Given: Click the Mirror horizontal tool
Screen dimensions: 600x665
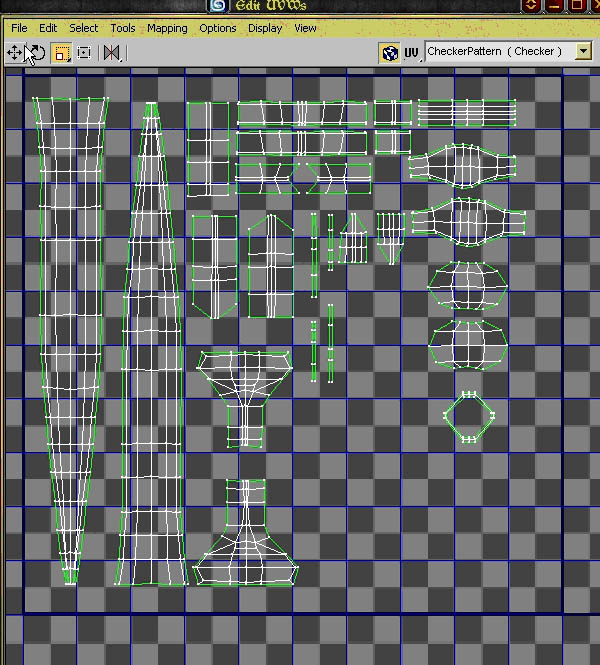Looking at the screenshot, I should (x=112, y=53).
